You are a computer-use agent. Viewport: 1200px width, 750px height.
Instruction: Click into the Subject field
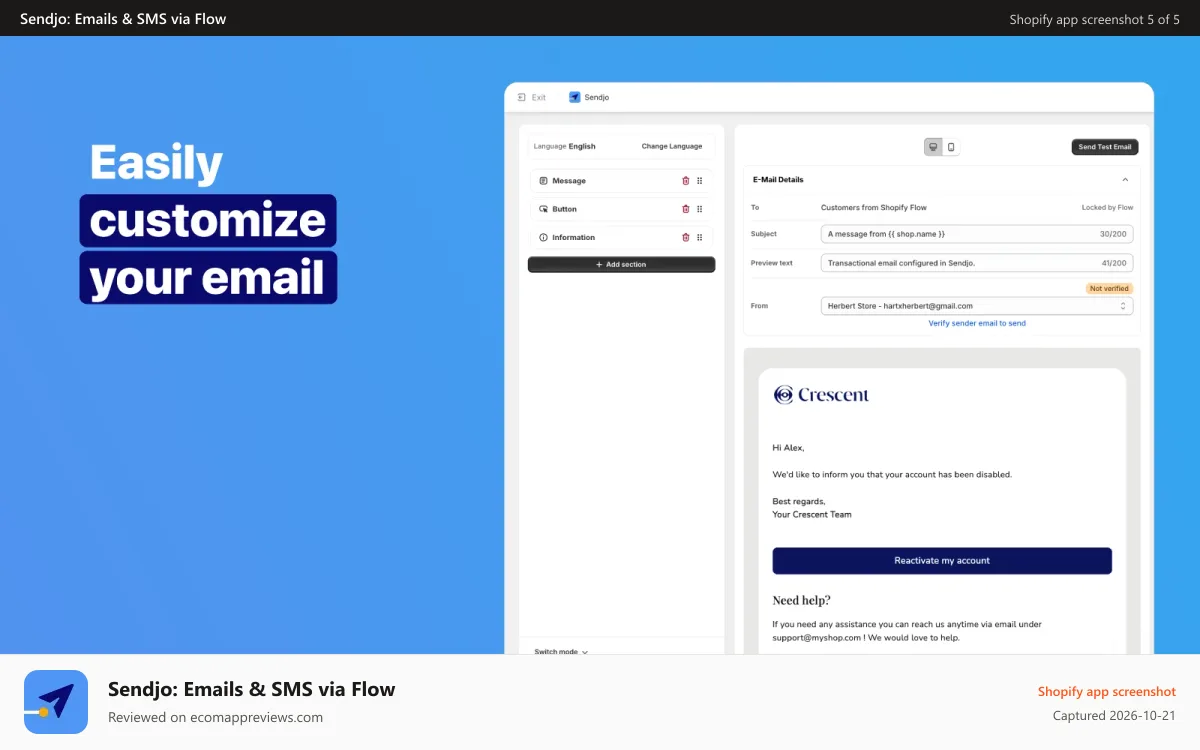pyautogui.click(x=977, y=234)
